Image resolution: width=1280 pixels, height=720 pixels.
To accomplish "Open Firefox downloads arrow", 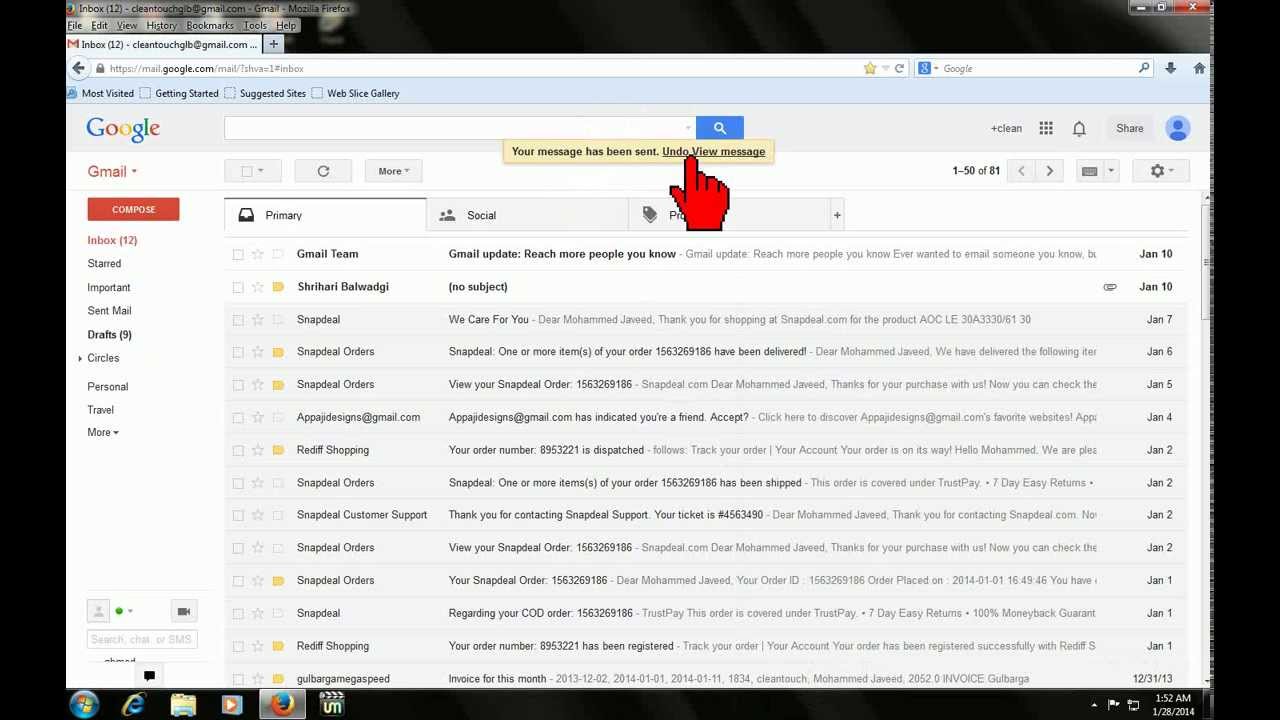I will pyautogui.click(x=1170, y=68).
